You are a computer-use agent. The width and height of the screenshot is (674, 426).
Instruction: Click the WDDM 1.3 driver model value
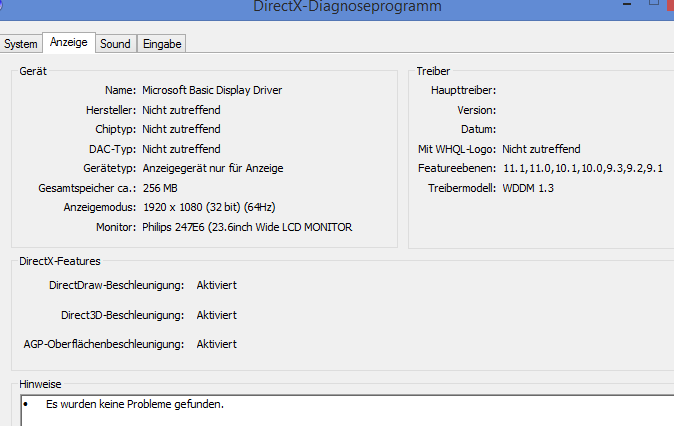tap(528, 188)
